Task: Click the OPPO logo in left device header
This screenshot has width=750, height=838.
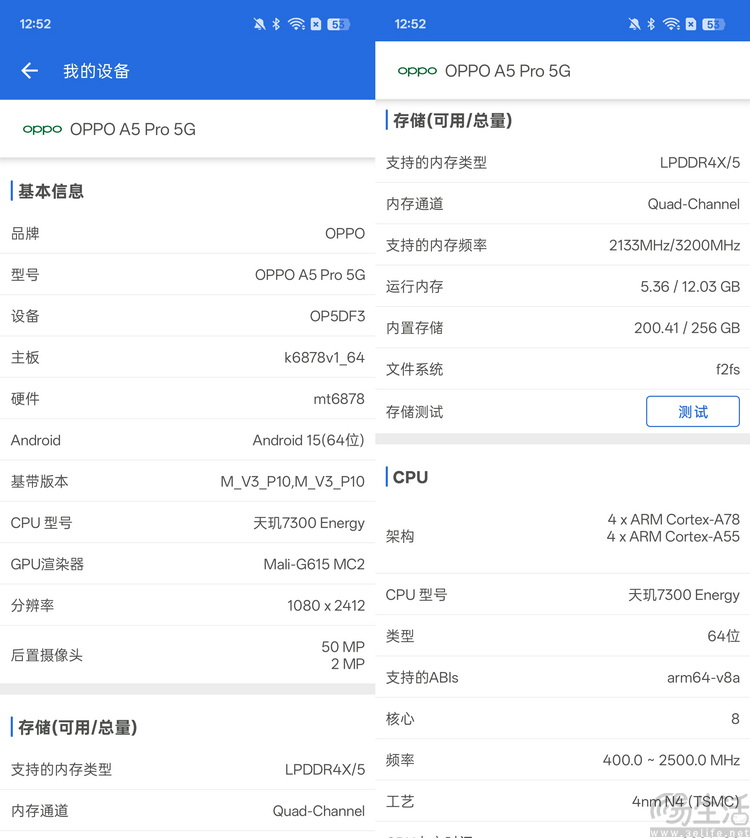Action: click(x=42, y=130)
